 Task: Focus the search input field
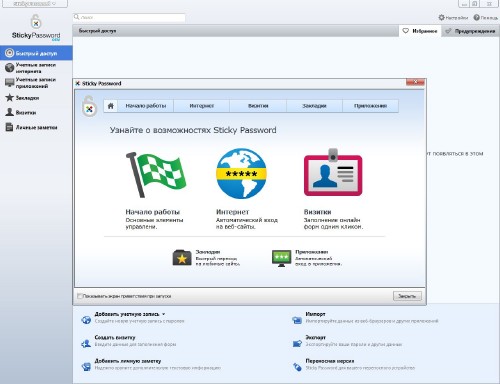pos(129,17)
